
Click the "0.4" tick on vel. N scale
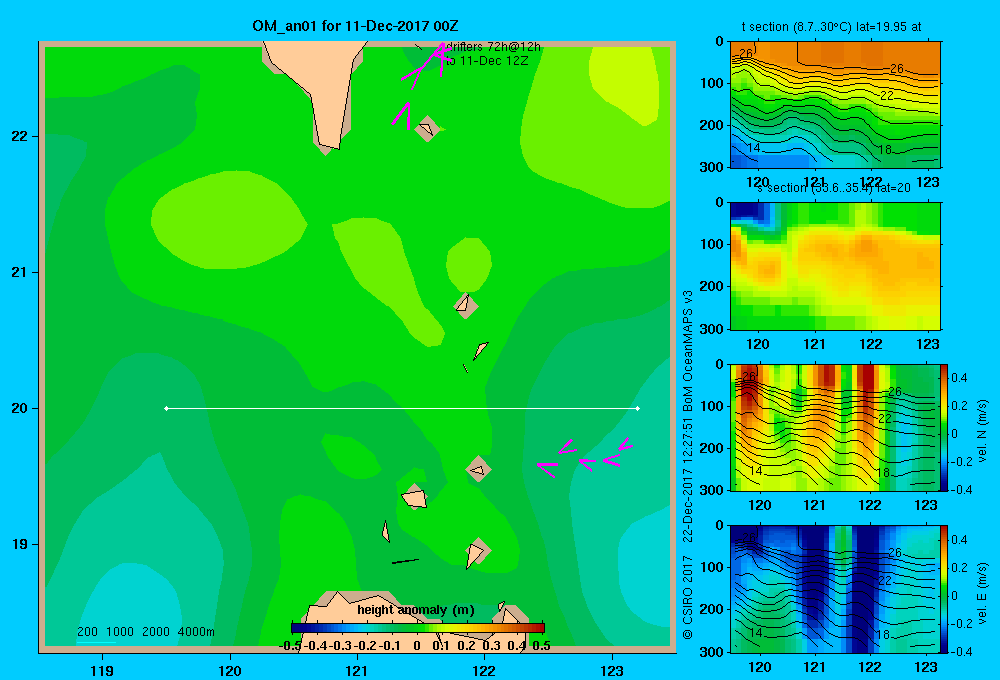pyautogui.click(x=959, y=378)
